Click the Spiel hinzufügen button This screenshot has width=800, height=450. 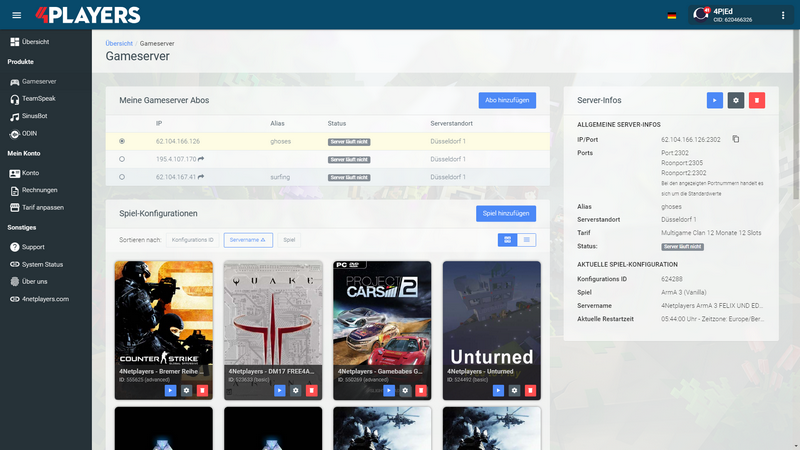click(506, 213)
